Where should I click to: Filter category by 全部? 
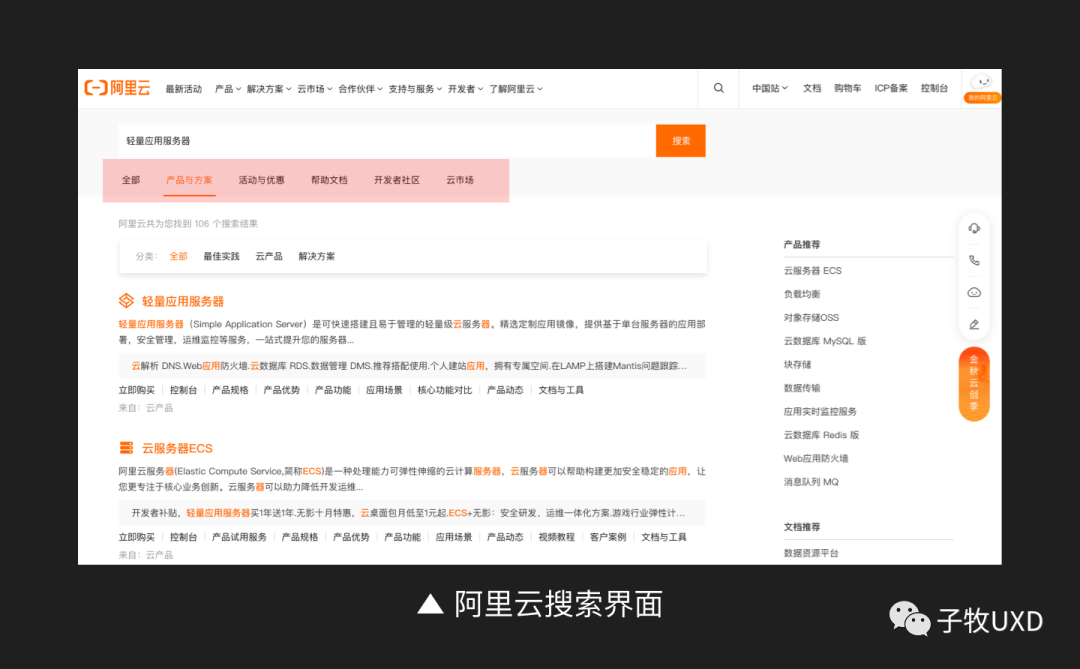178,256
